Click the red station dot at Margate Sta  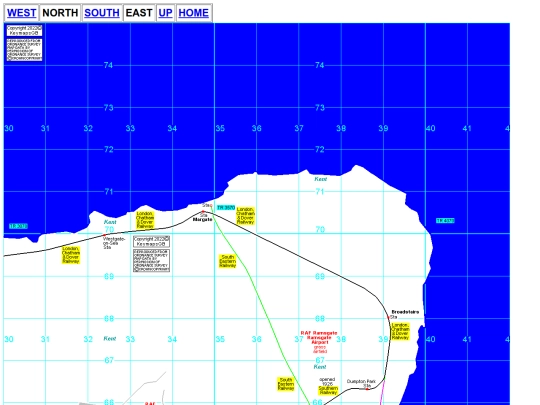coord(203,211)
